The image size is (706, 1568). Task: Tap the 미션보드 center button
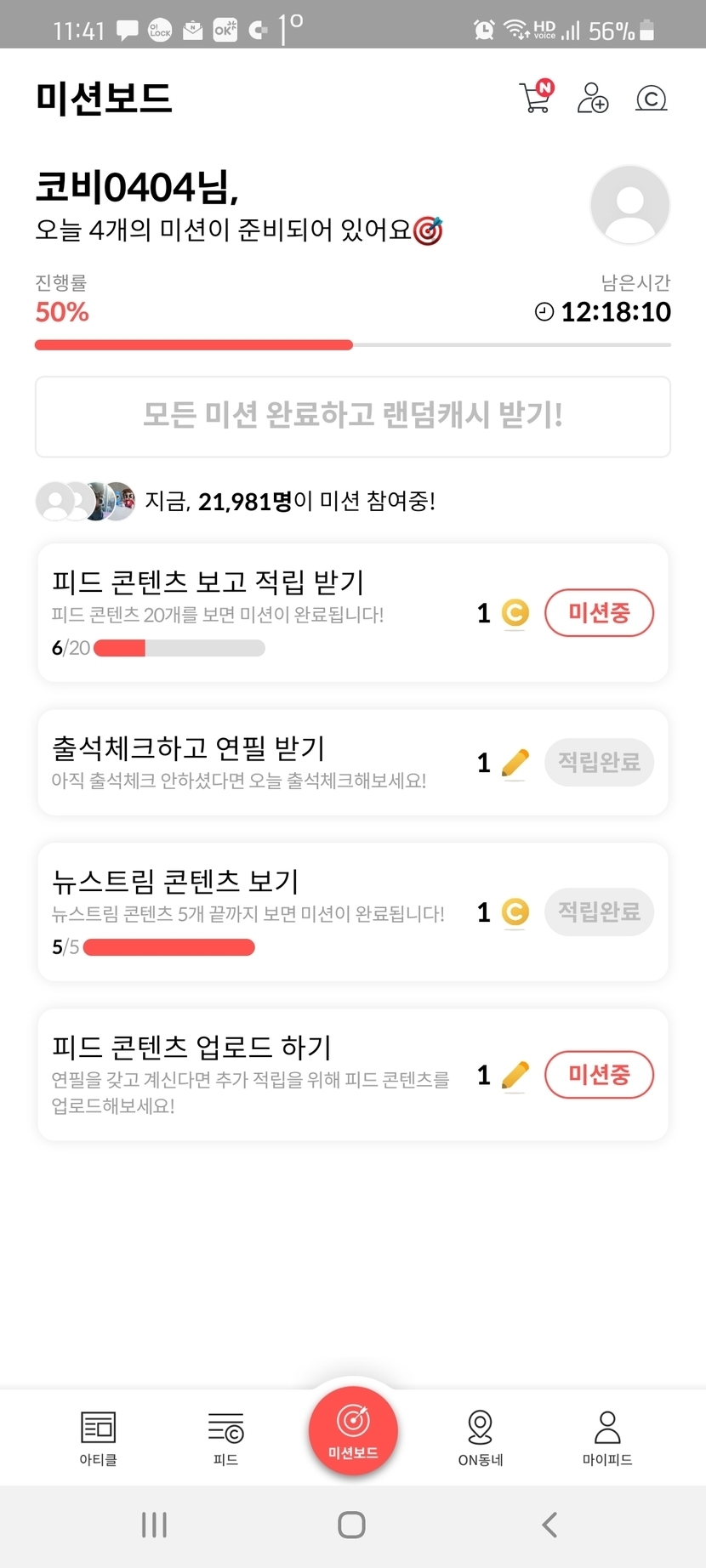353,1431
